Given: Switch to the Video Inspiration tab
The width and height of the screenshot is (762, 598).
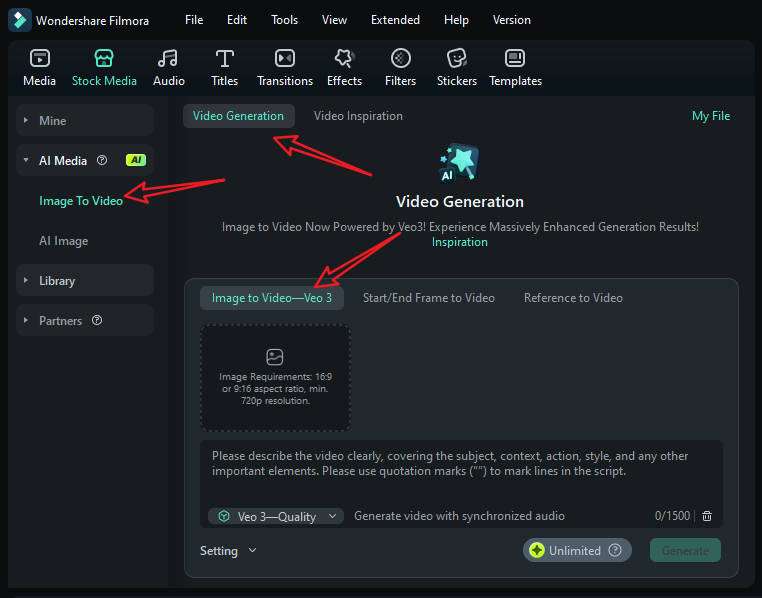Looking at the screenshot, I should pos(358,116).
